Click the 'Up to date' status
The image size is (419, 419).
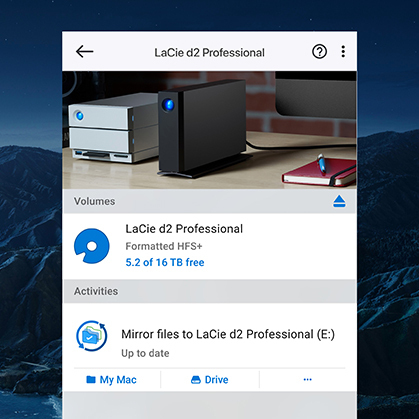coord(145,353)
